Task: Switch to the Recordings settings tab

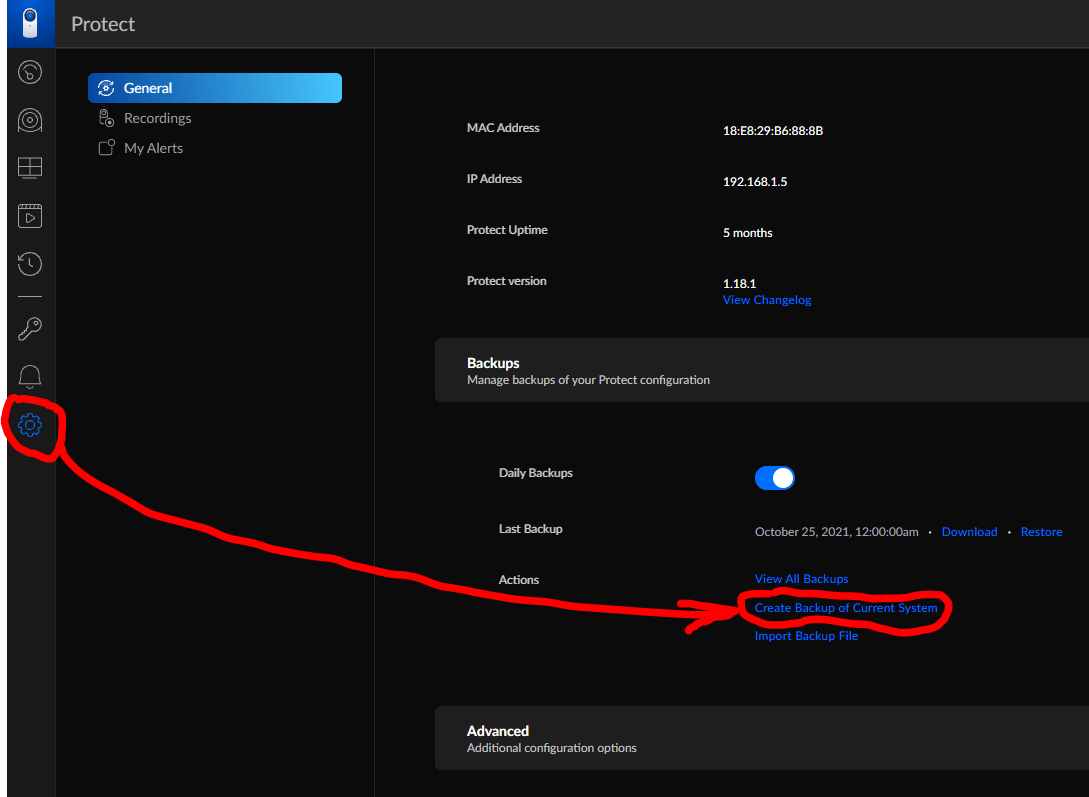Action: [x=157, y=118]
